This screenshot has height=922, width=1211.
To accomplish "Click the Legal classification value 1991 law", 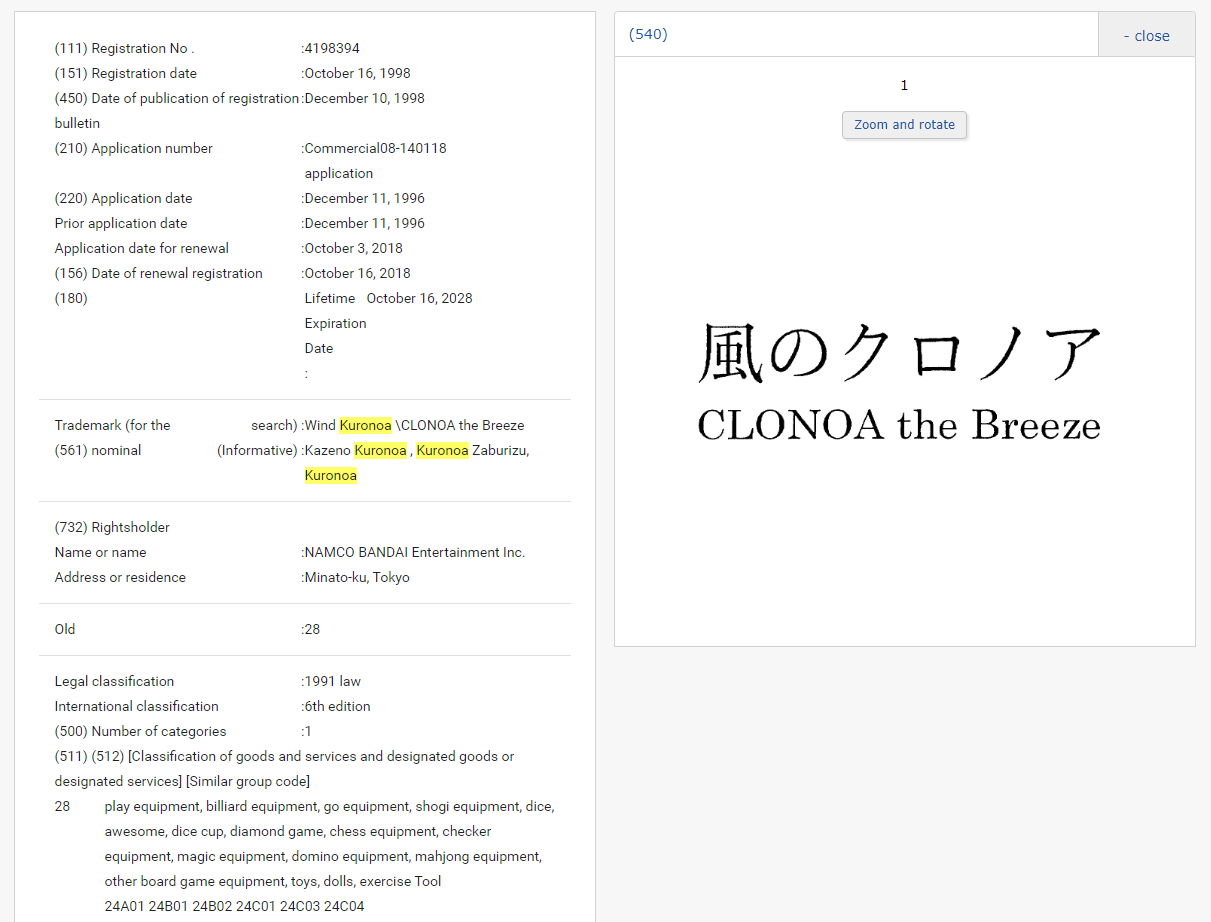I will 333,681.
